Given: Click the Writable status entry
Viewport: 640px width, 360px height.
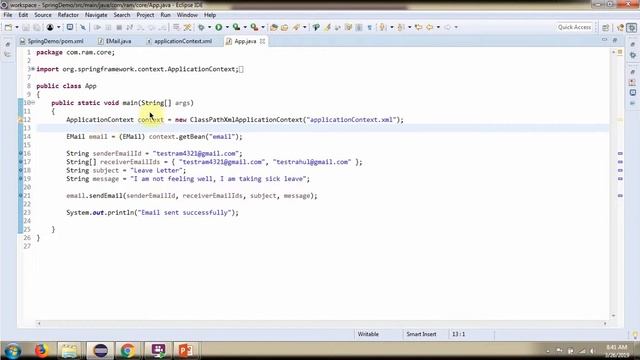Looking at the screenshot, I should [368, 334].
